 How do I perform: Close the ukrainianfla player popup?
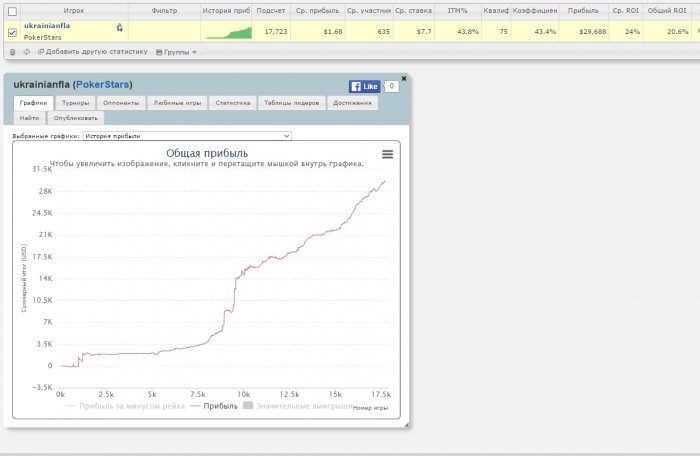pos(404,79)
